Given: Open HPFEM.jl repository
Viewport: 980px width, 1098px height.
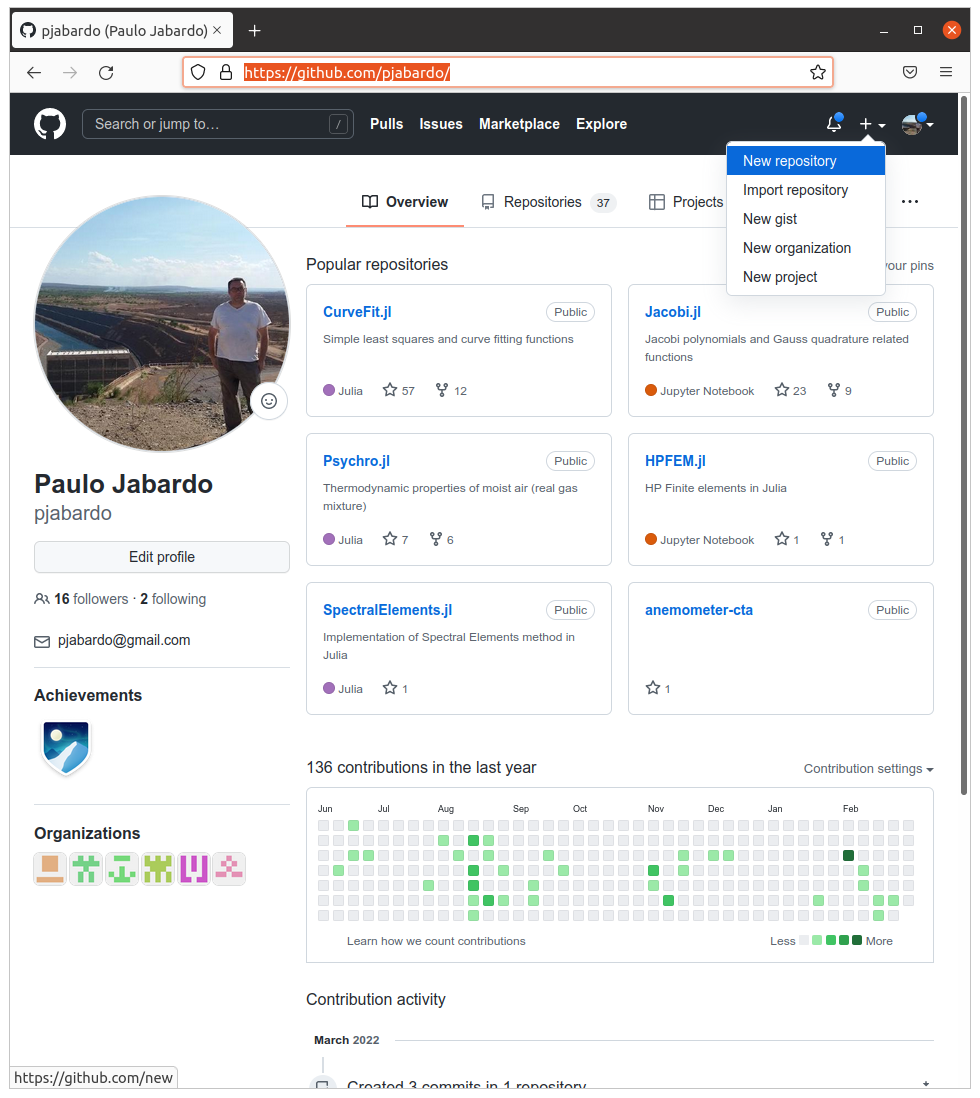Looking at the screenshot, I should pyautogui.click(x=675, y=461).
